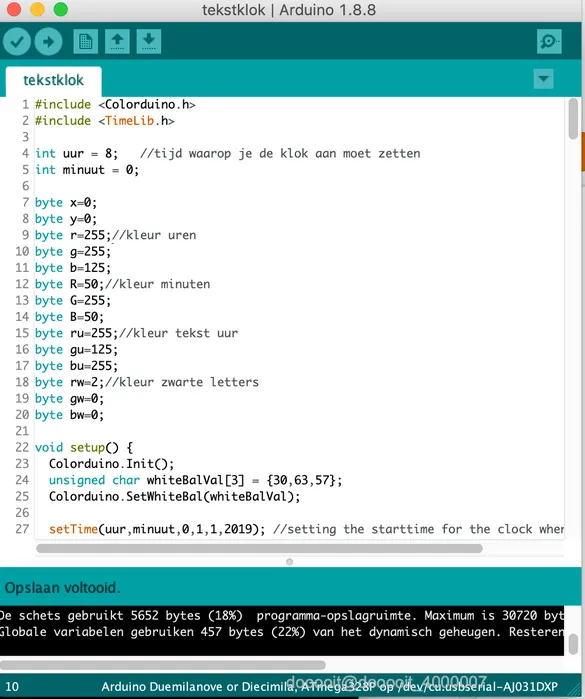
Task: Click the status message 'Opslaan voltooid.'
Action: (62, 588)
